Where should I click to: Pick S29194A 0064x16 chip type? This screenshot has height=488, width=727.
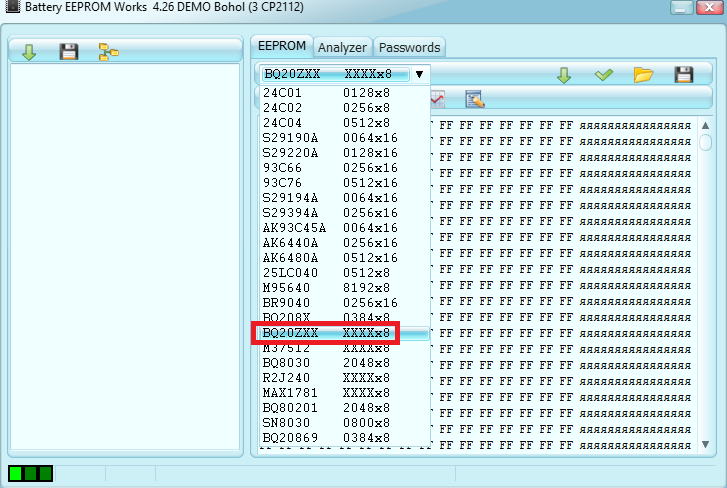pos(344,198)
